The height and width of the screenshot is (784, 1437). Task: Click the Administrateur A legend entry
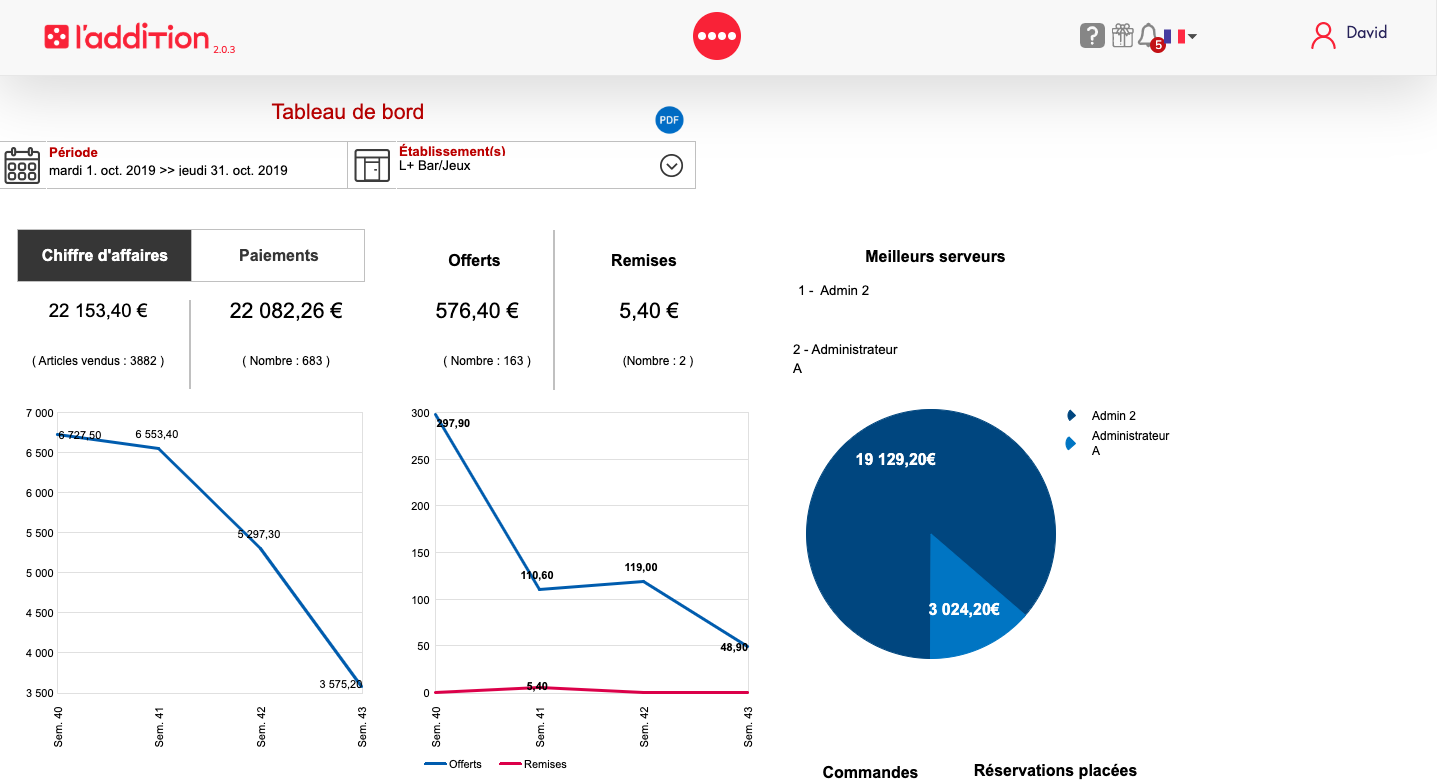coord(1129,443)
